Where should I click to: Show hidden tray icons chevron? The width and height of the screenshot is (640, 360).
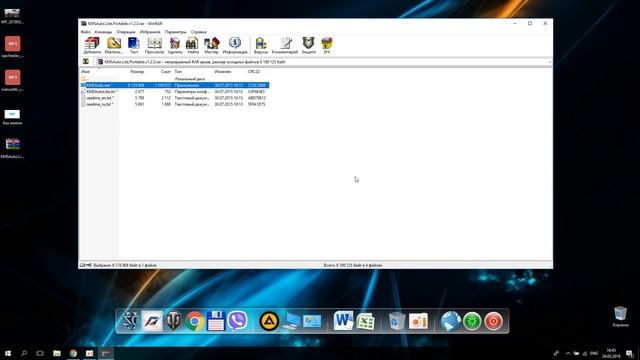pos(568,353)
